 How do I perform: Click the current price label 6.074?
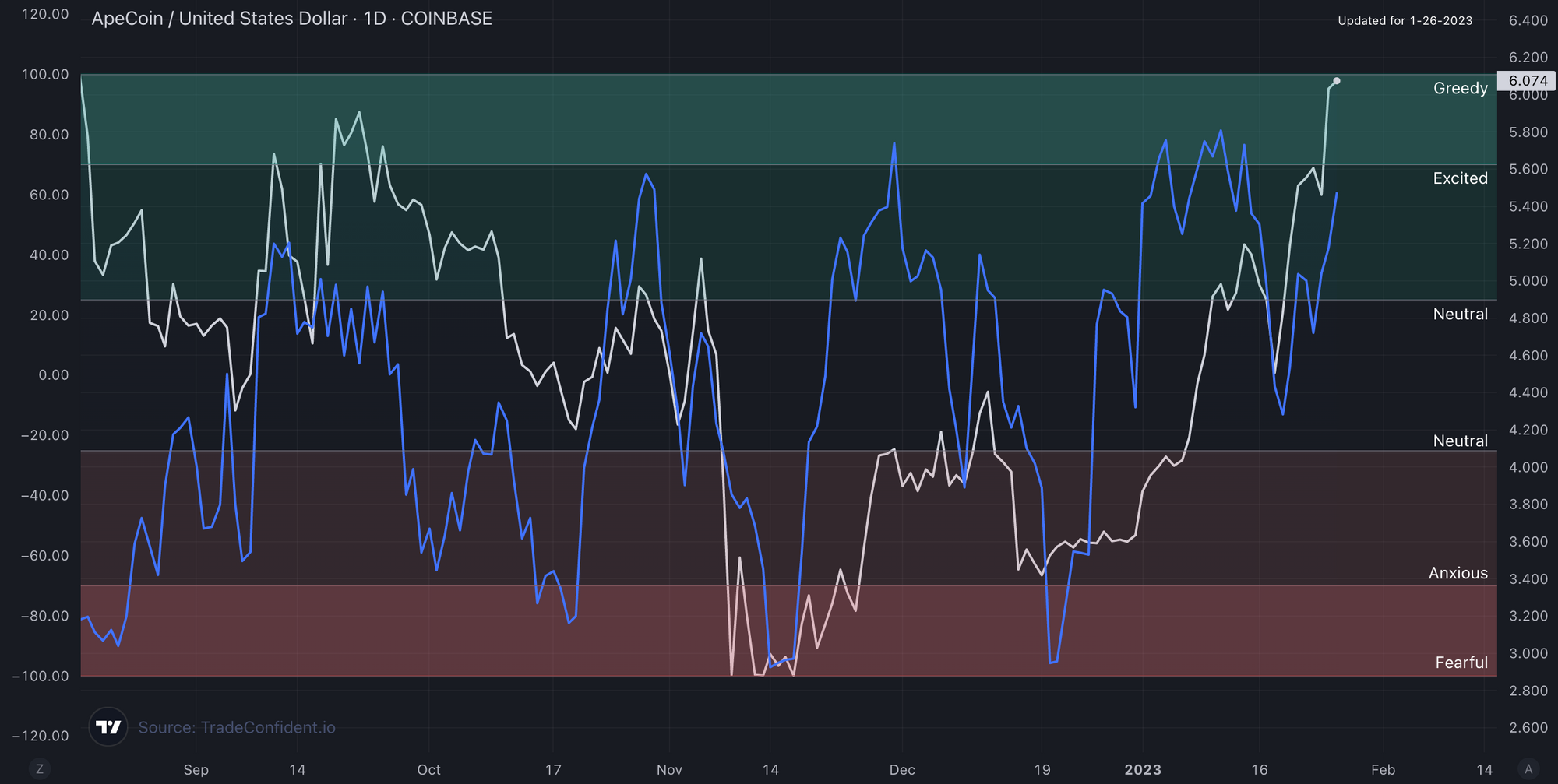click(x=1527, y=81)
